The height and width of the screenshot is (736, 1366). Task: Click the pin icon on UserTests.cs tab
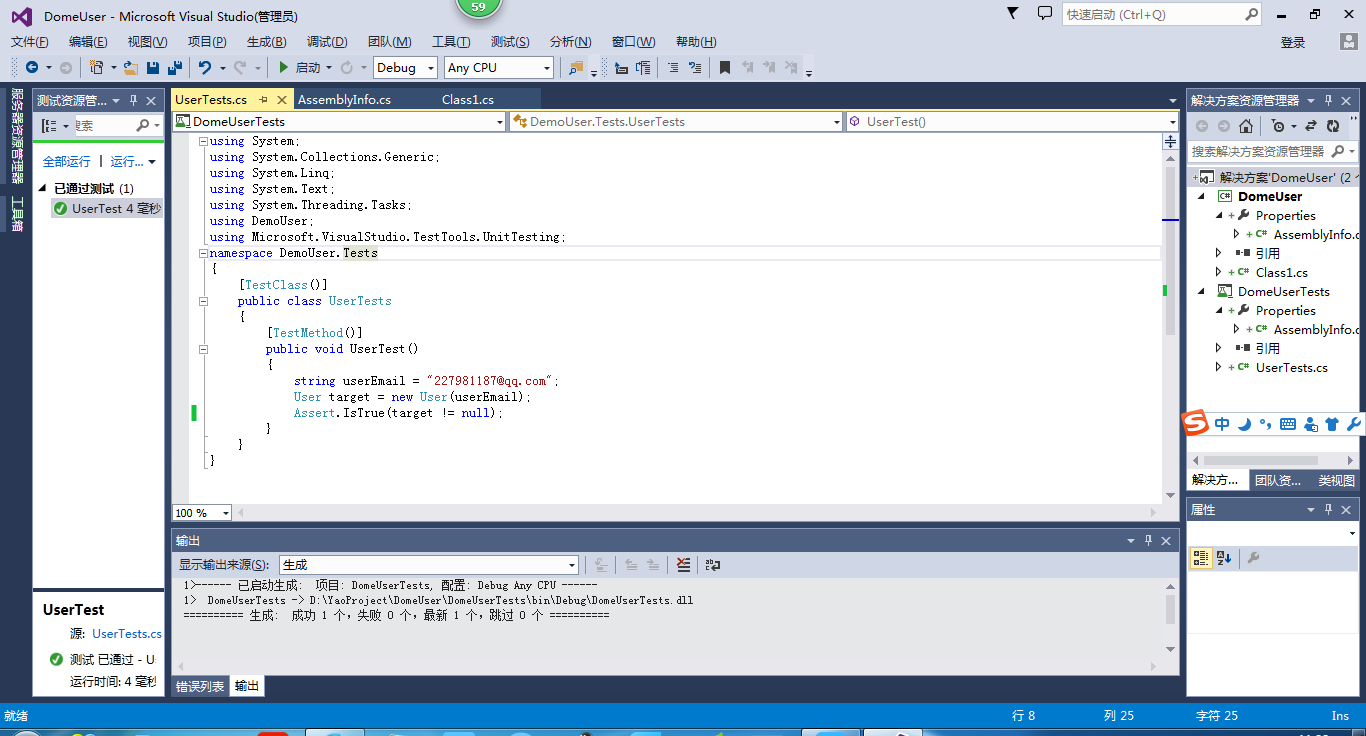point(263,100)
